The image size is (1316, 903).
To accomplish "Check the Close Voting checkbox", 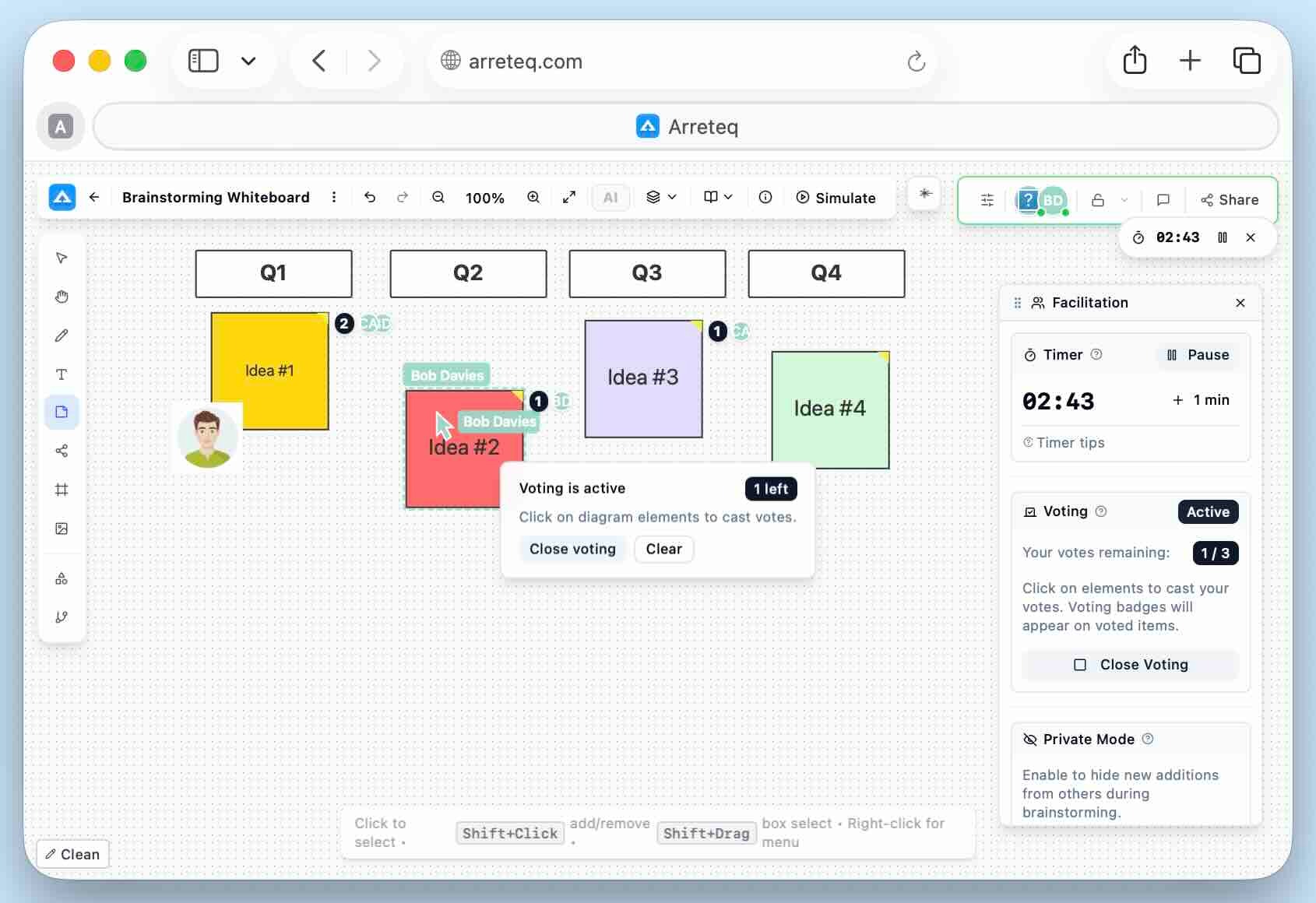I will point(1081,666).
